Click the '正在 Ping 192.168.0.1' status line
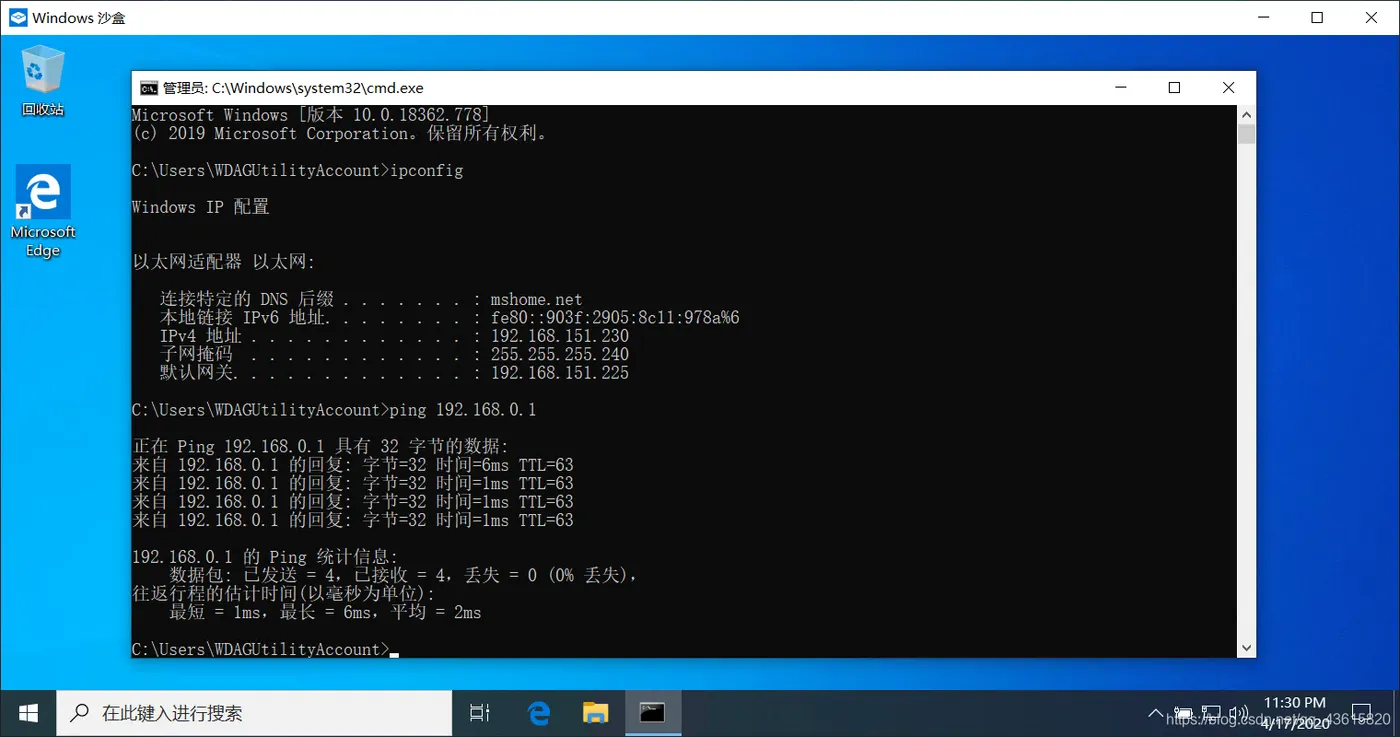Screen dimensions: 1400x737 pos(321,446)
